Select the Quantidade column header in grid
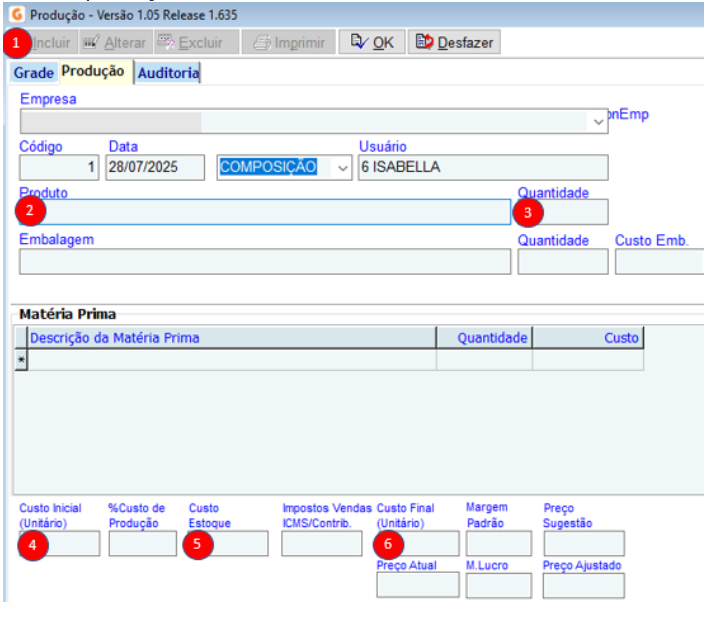This screenshot has width=714, height=622. (x=484, y=338)
